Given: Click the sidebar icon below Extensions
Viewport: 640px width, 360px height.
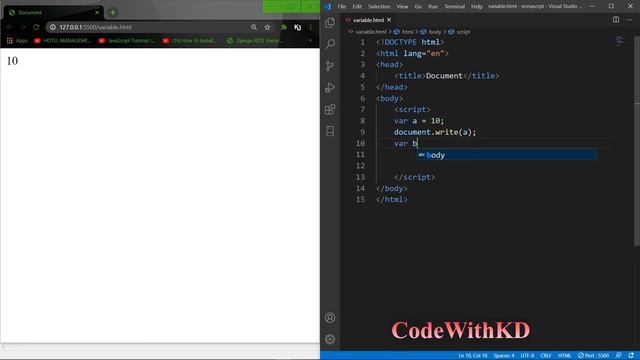Looking at the screenshot, I should [330, 131].
